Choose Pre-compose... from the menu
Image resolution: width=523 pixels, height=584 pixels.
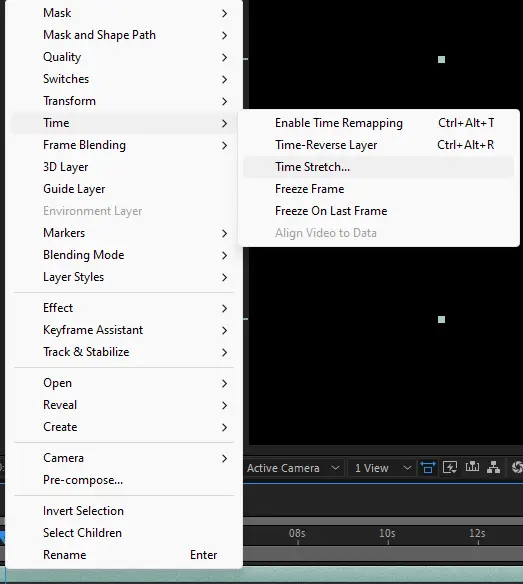coord(124,480)
